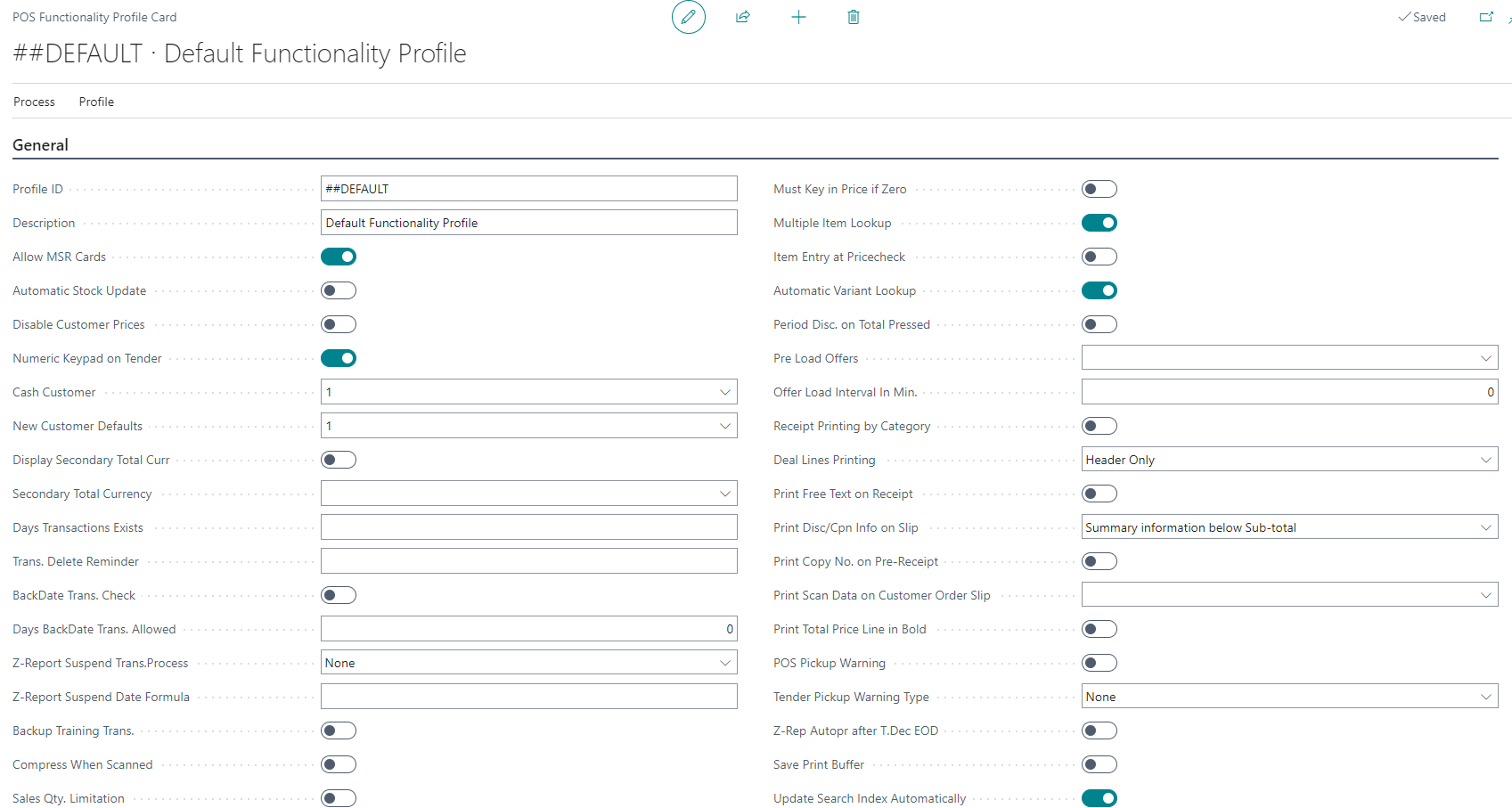Viewport: 1512px width, 808px height.
Task: Toggle Update Search Index Automatically off
Action: point(1099,798)
